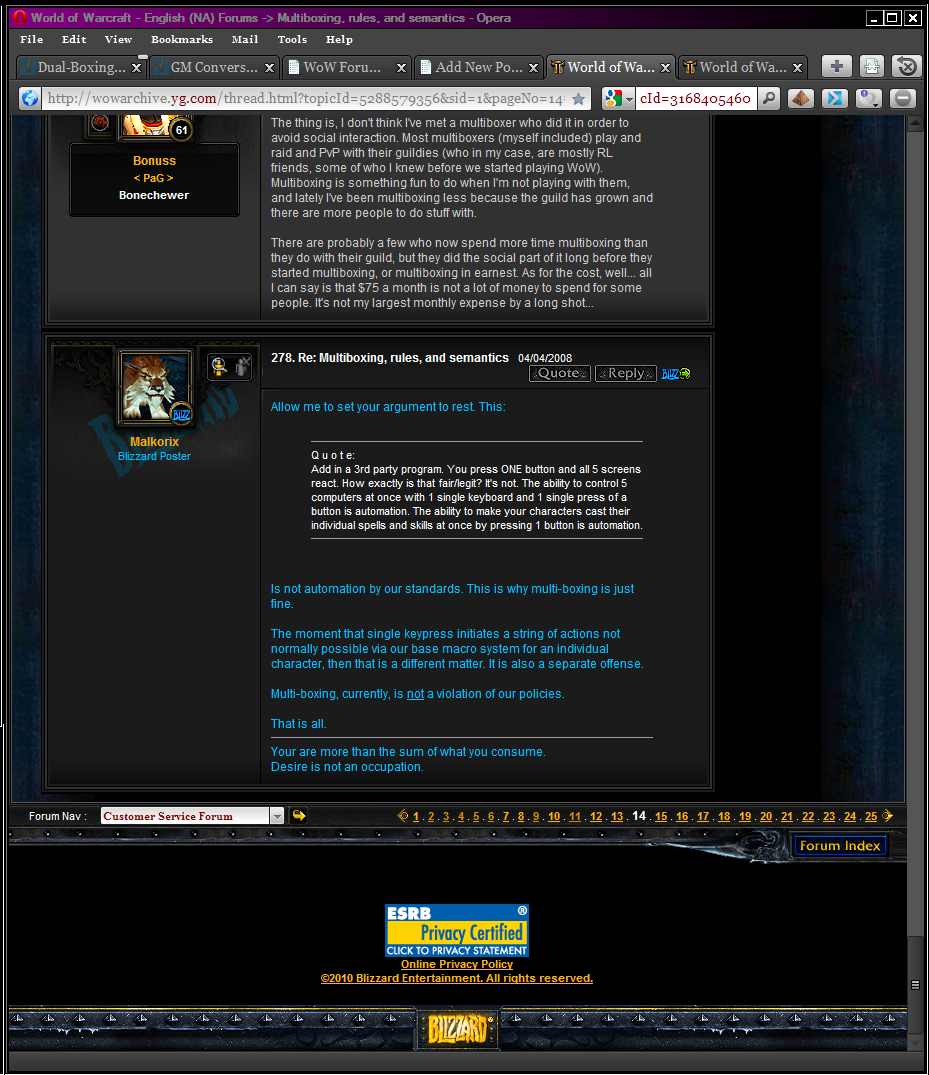The image size is (929, 1075).
Task: Click the post date "04/04/2008"
Action: click(545, 359)
